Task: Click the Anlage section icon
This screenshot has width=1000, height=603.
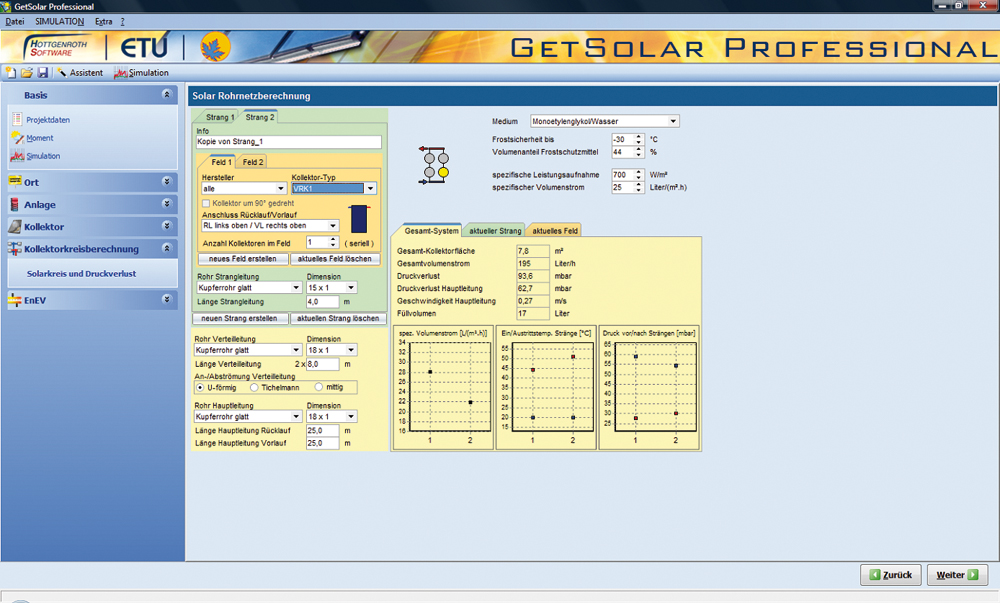Action: tap(15, 204)
